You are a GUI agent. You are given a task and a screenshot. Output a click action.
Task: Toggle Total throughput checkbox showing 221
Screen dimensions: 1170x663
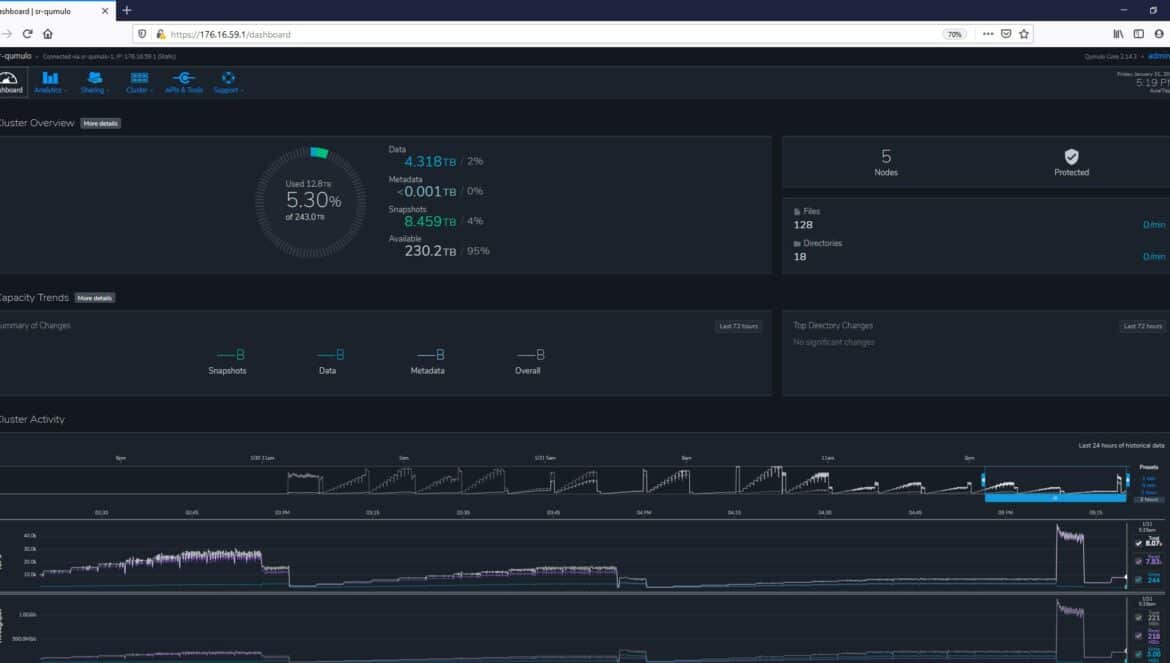[x=1139, y=618]
